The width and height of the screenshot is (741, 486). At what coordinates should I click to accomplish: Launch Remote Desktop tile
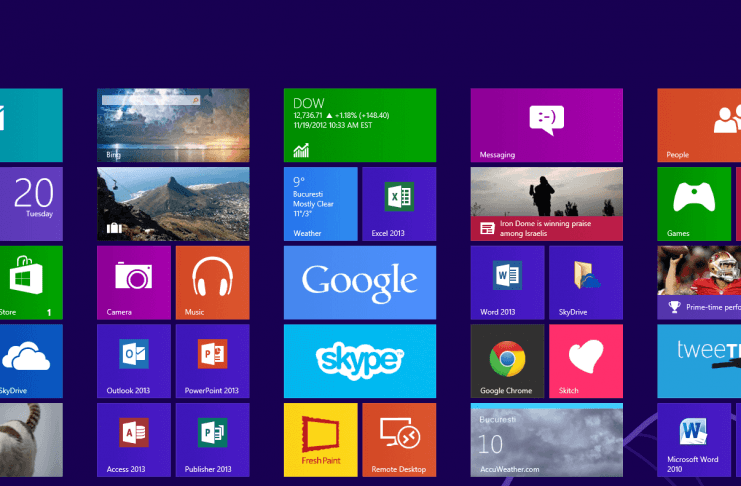point(399,440)
